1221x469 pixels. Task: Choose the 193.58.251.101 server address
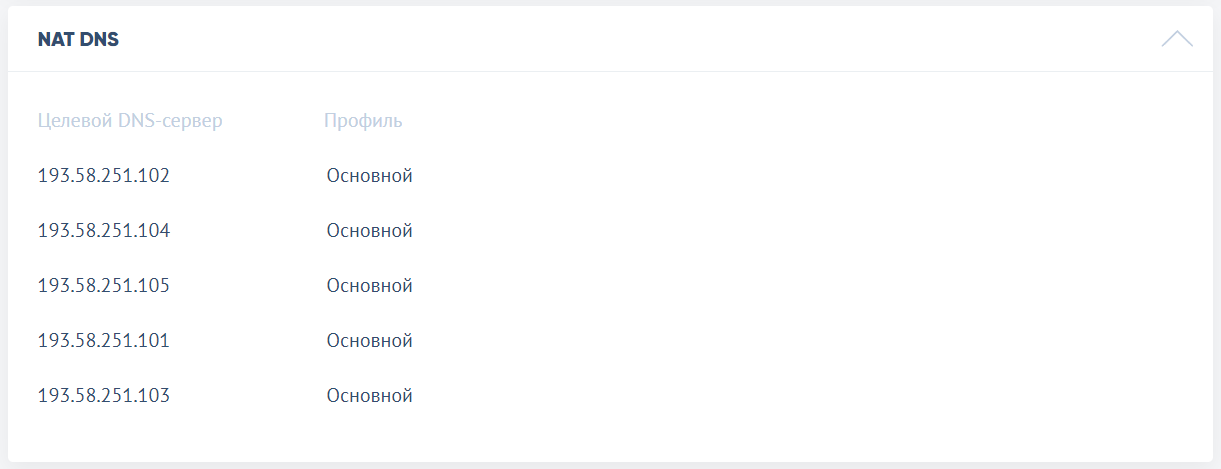[x=104, y=341]
